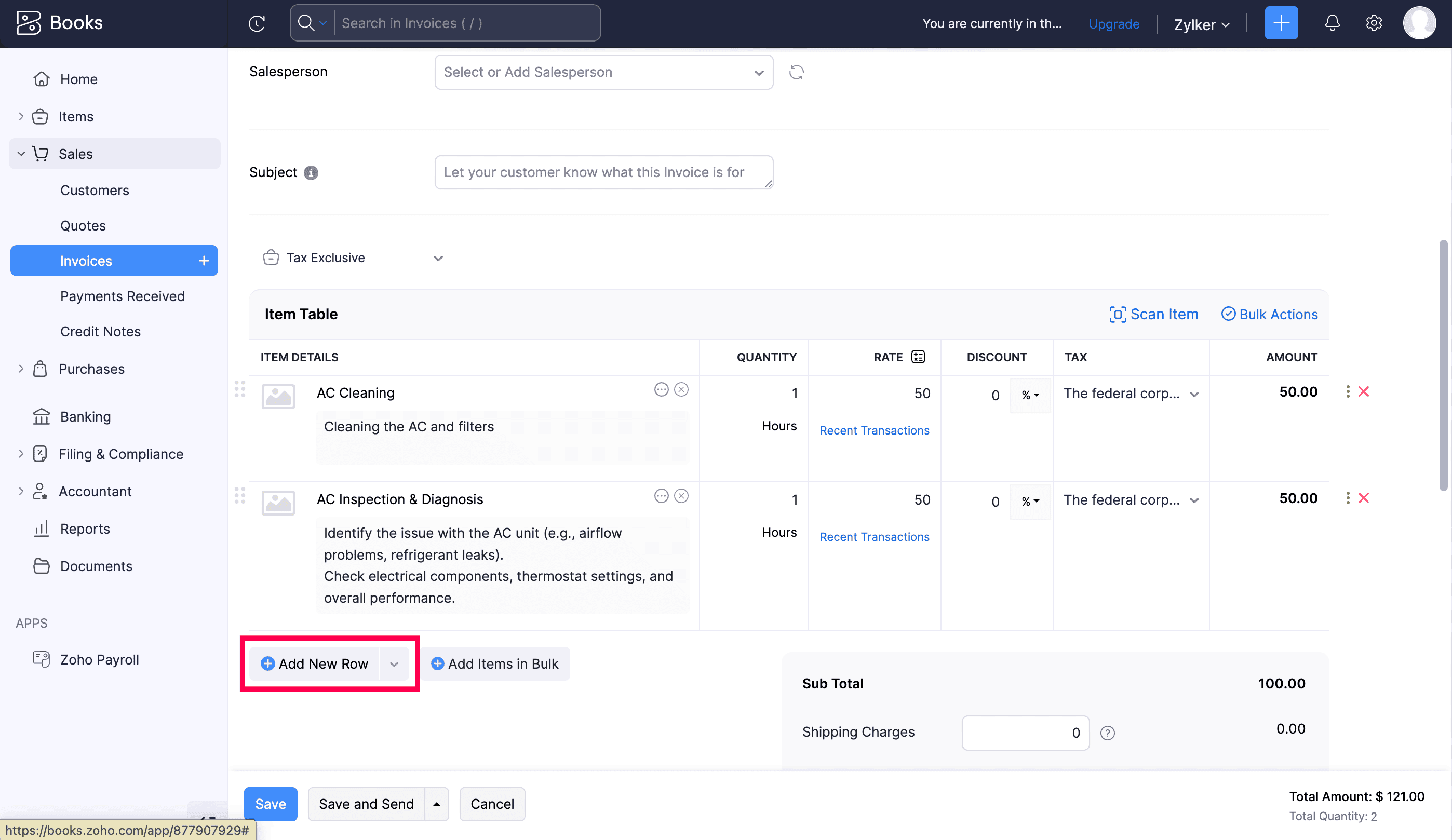The height and width of the screenshot is (840, 1452).
Task: Open the rate price list icon
Action: tap(918, 357)
